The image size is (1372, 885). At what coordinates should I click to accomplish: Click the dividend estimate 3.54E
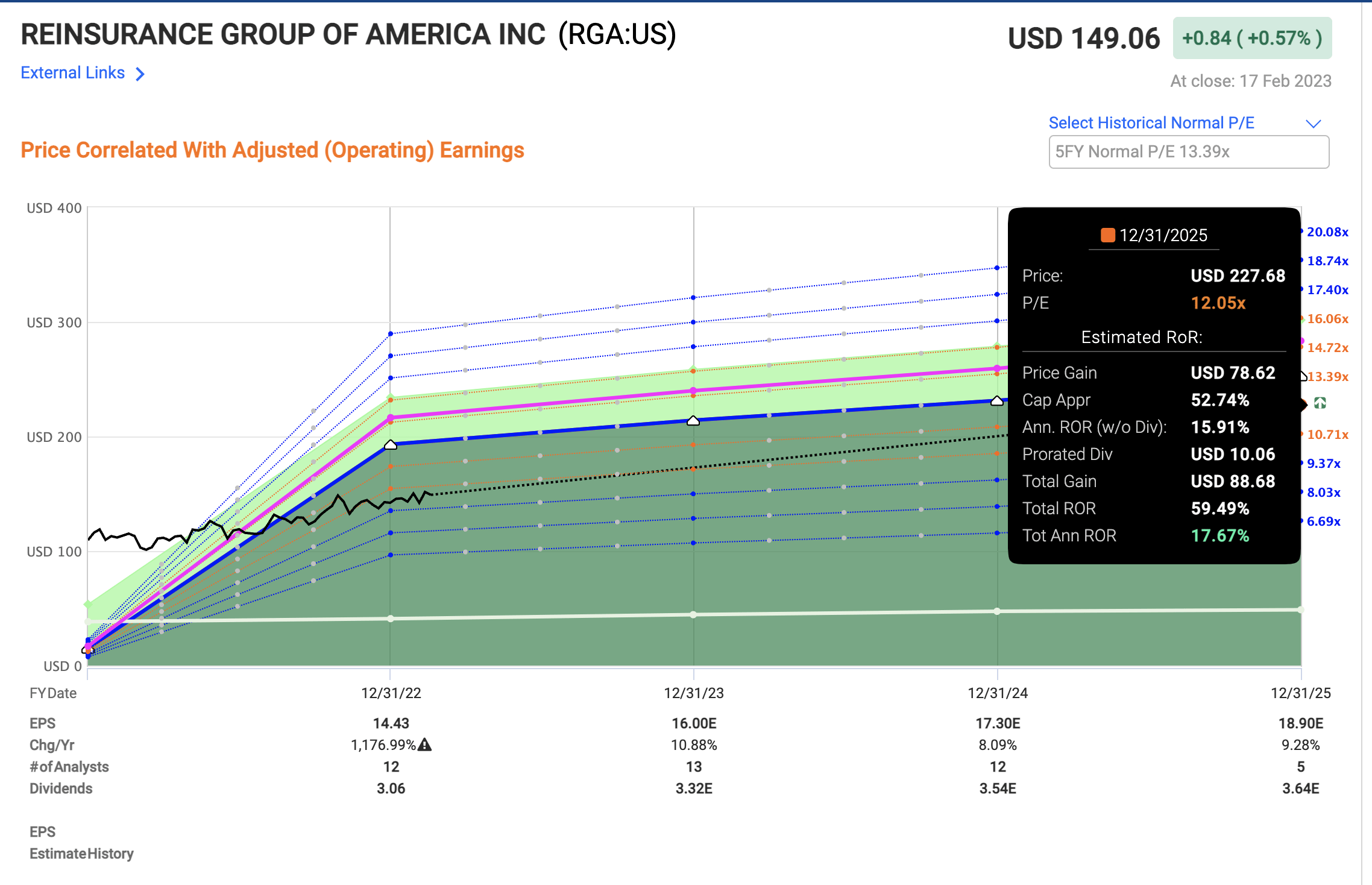pyautogui.click(x=998, y=789)
